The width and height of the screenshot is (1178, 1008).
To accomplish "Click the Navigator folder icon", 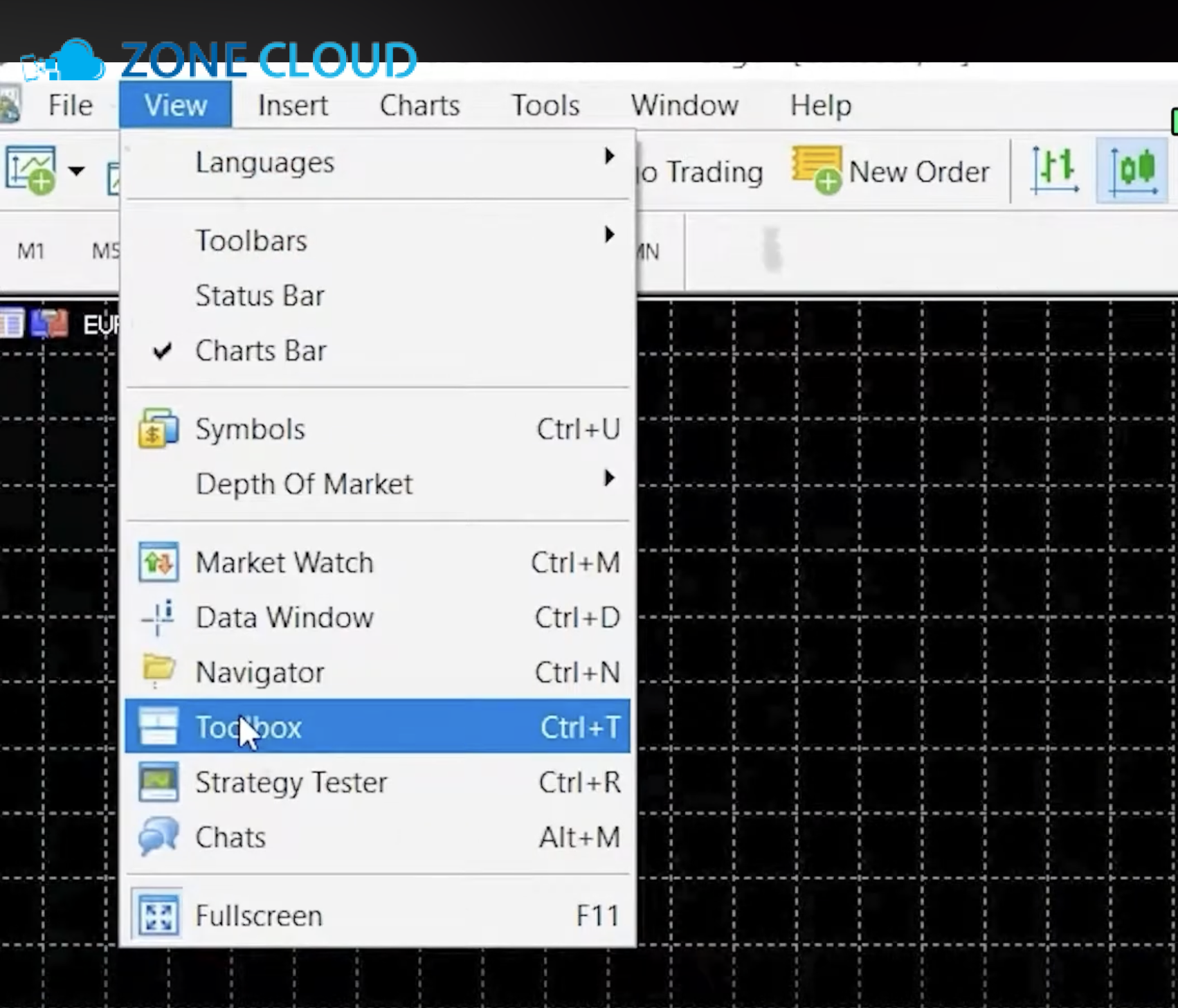I will coord(158,670).
